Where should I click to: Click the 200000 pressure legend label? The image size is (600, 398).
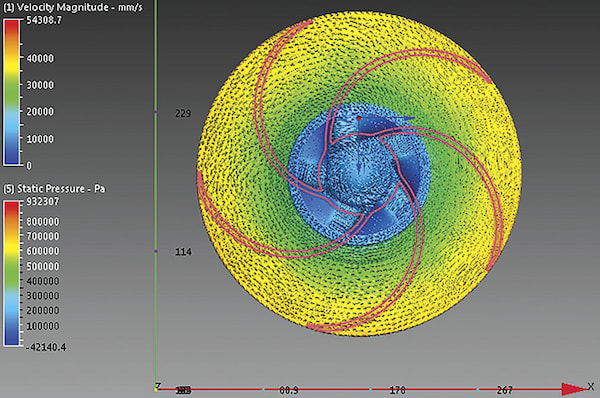click(42, 311)
